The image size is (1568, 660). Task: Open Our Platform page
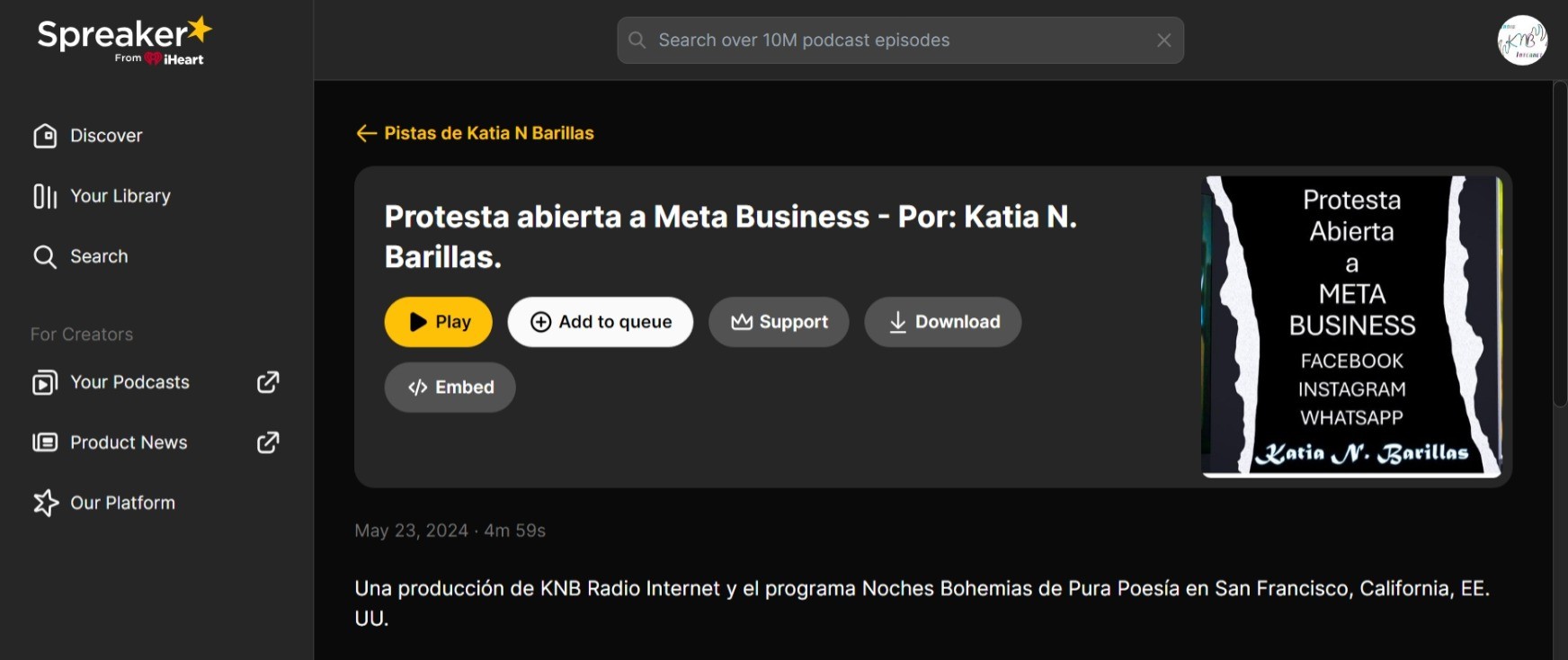tap(104, 503)
